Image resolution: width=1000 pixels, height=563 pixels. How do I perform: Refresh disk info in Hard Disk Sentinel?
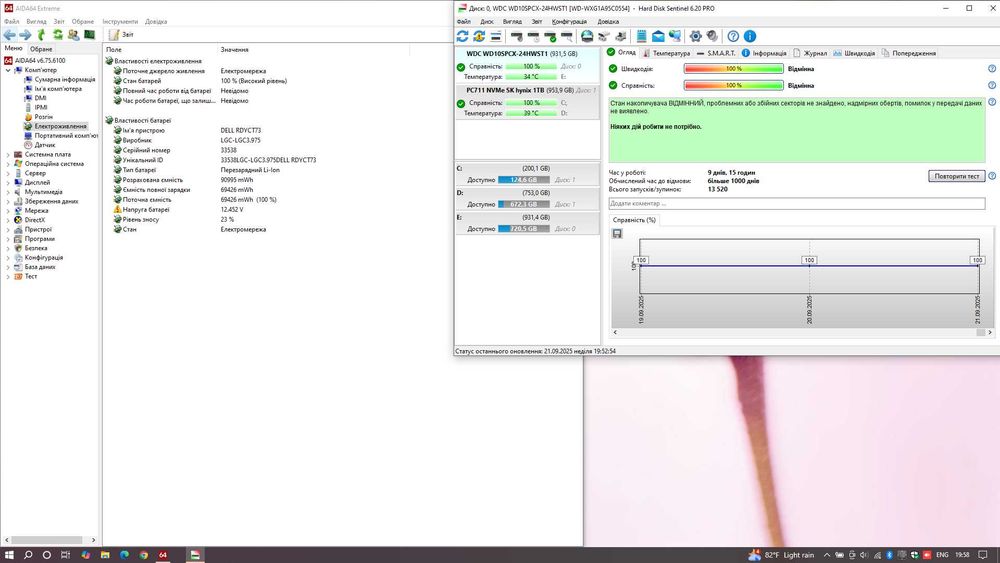click(462, 36)
